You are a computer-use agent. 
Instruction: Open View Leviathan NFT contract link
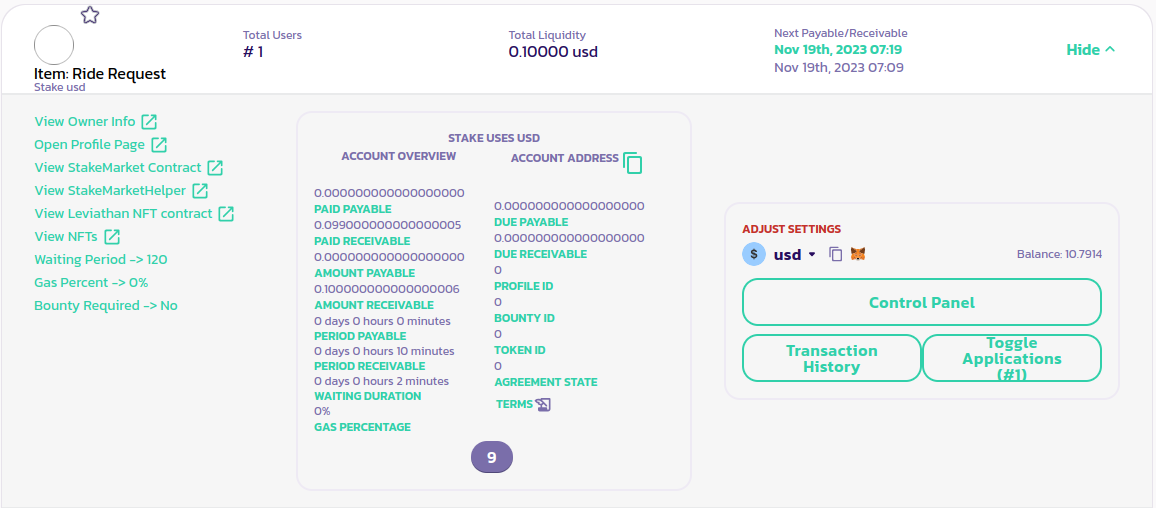[x=123, y=214]
